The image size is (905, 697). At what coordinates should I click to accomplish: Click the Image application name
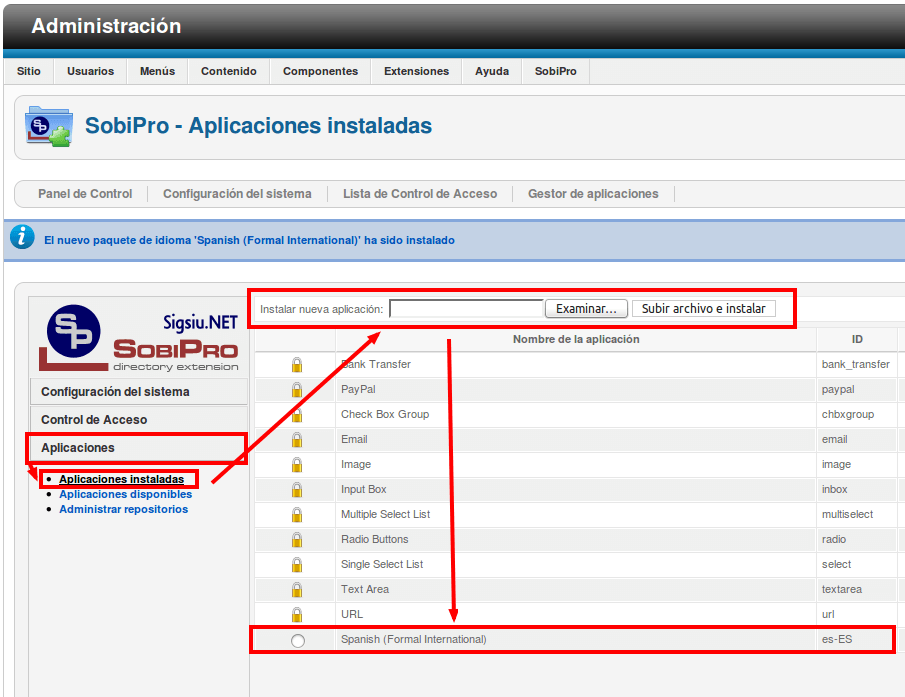[x=356, y=464]
